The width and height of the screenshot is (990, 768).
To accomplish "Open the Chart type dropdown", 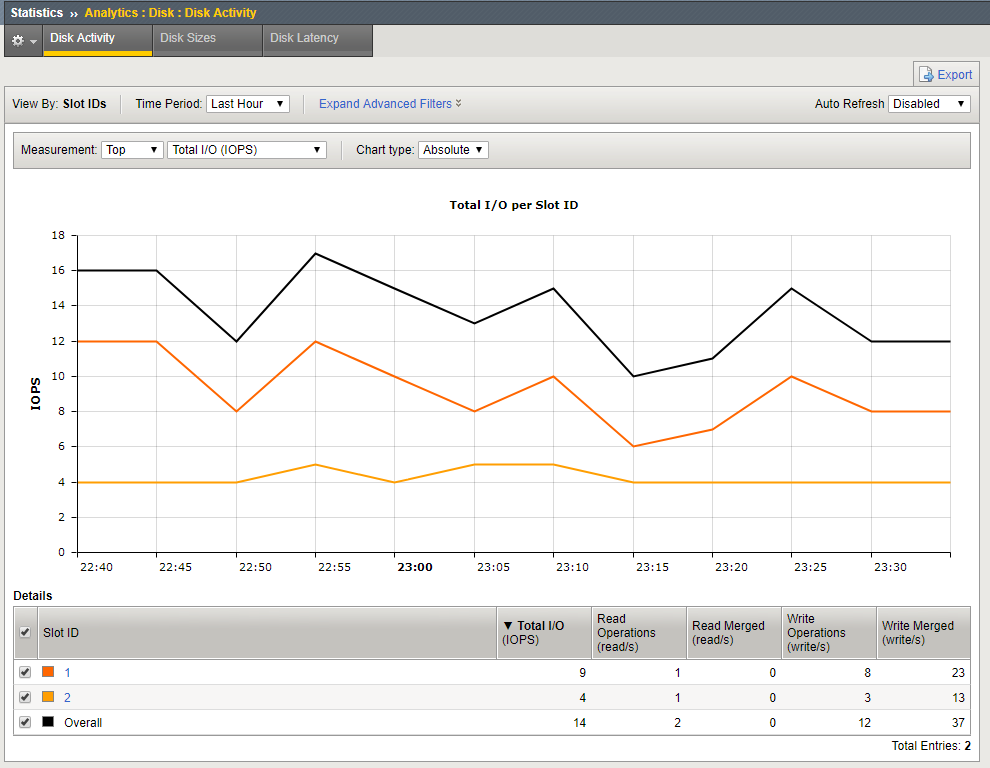I will click(452, 150).
